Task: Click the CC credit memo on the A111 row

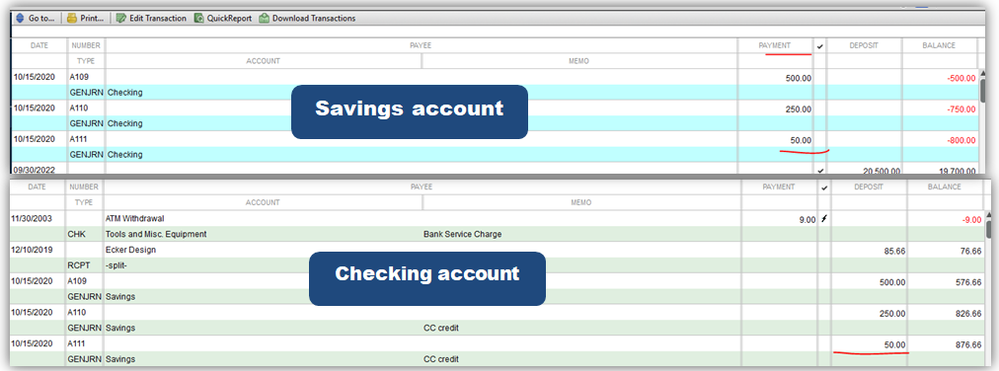Action: tap(442, 359)
